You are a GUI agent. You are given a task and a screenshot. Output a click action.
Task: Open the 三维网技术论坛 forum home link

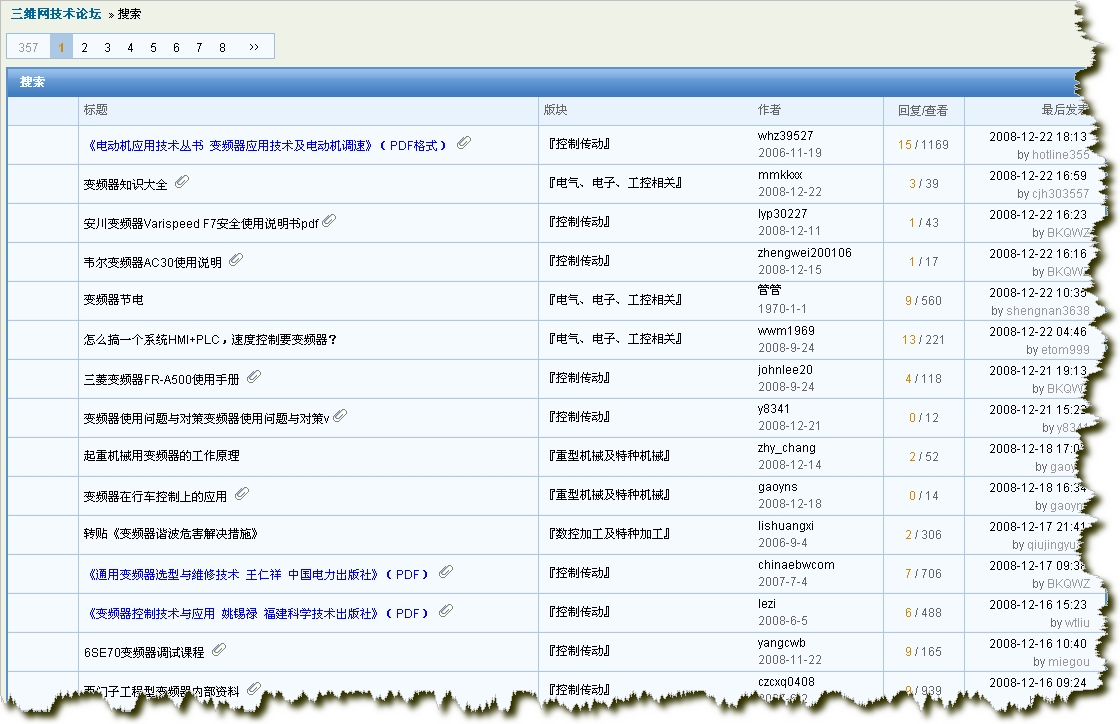[x=56, y=14]
